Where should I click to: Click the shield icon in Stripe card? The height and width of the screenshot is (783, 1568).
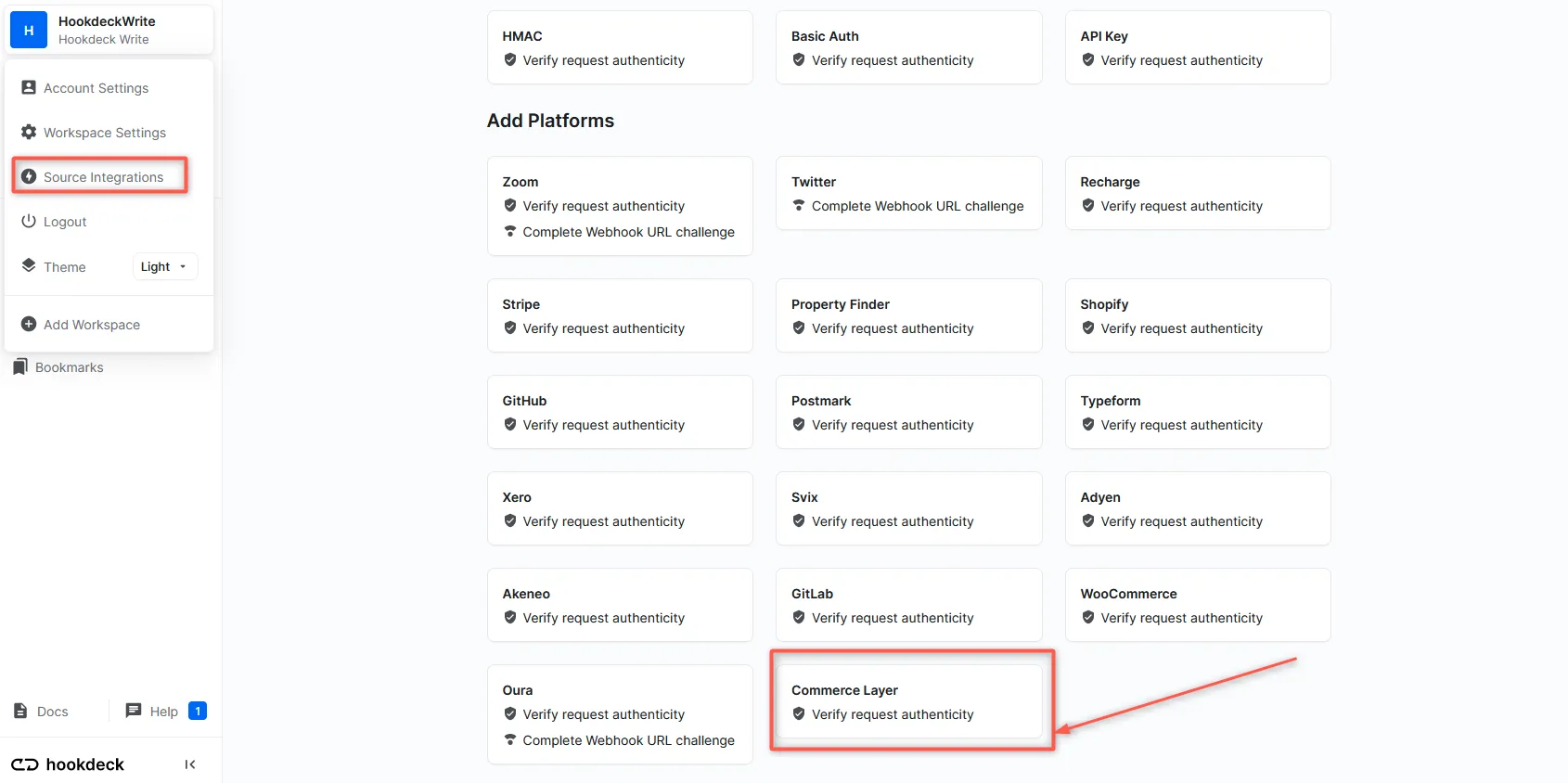pyautogui.click(x=510, y=327)
